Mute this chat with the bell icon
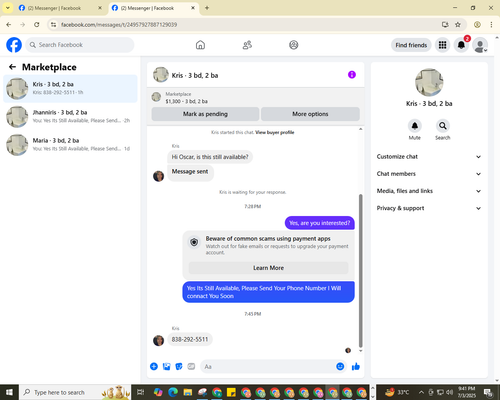 click(415, 126)
